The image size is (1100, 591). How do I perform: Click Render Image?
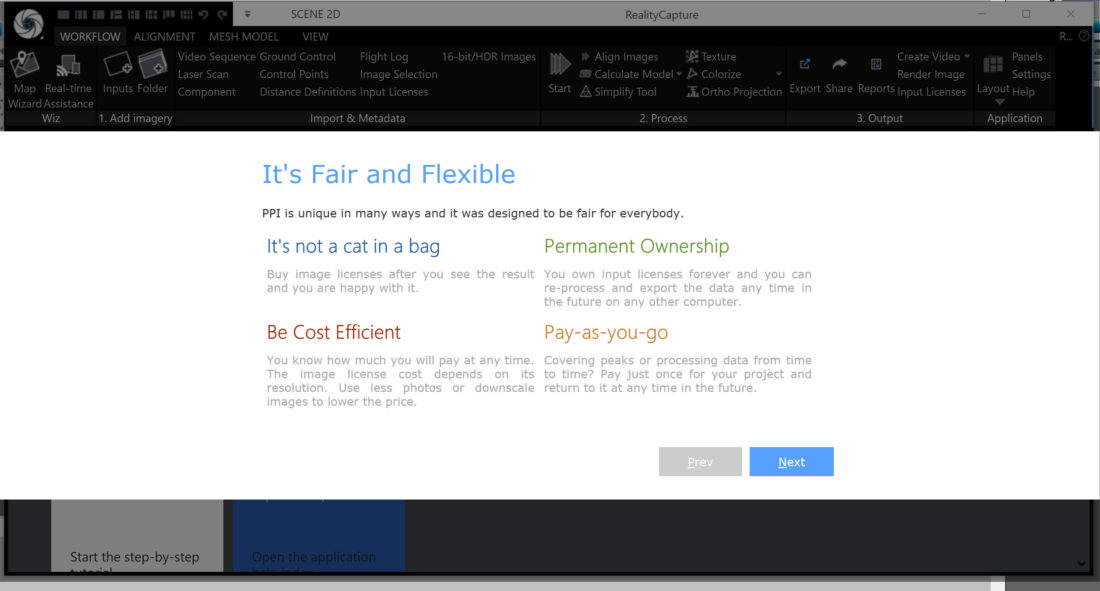pos(931,74)
